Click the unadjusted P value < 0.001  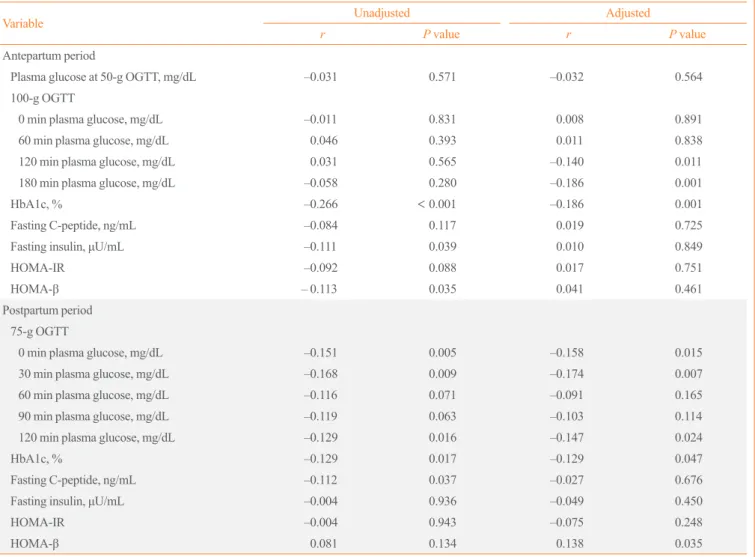click(436, 204)
